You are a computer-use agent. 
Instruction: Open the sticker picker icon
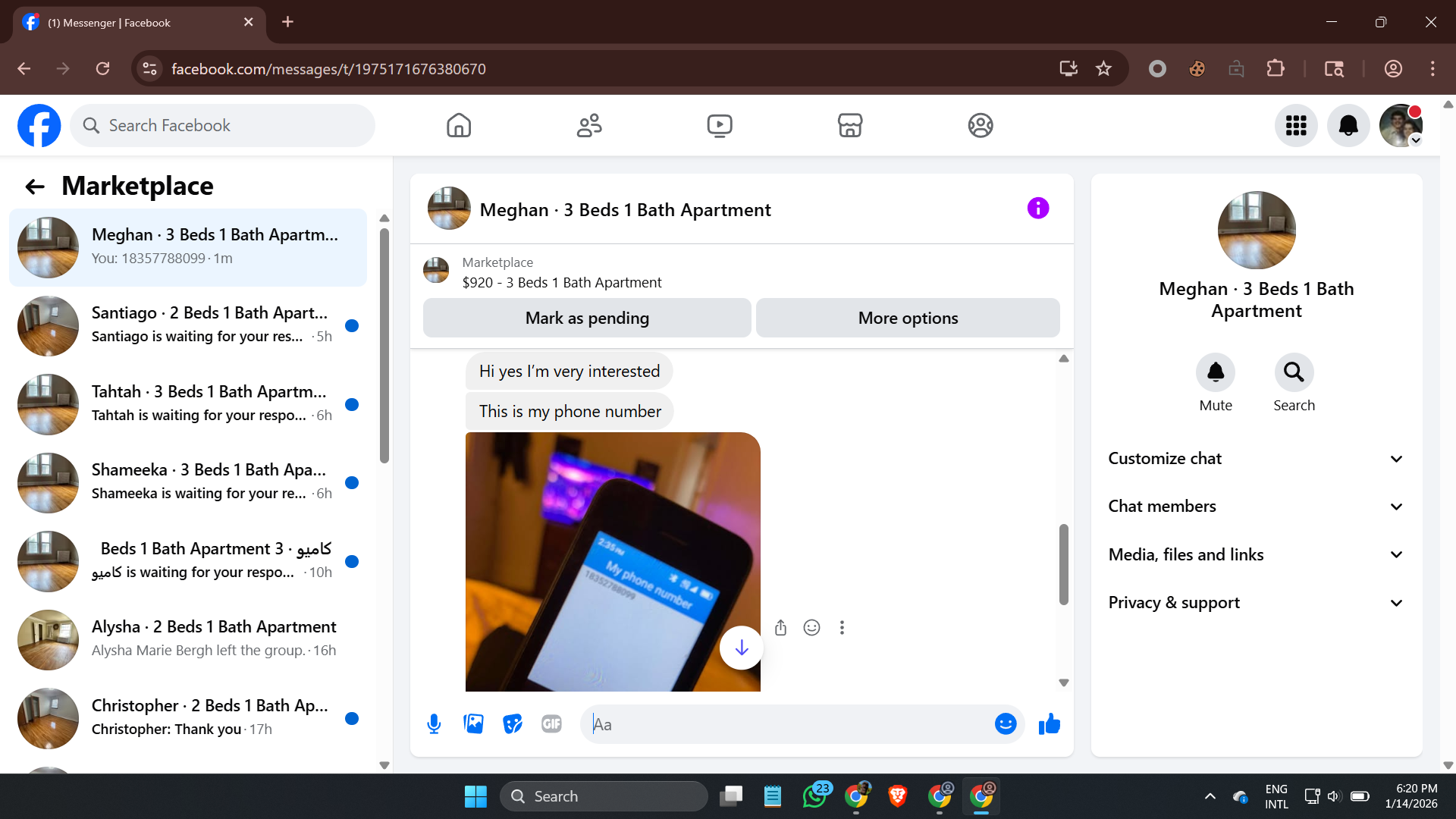click(513, 724)
